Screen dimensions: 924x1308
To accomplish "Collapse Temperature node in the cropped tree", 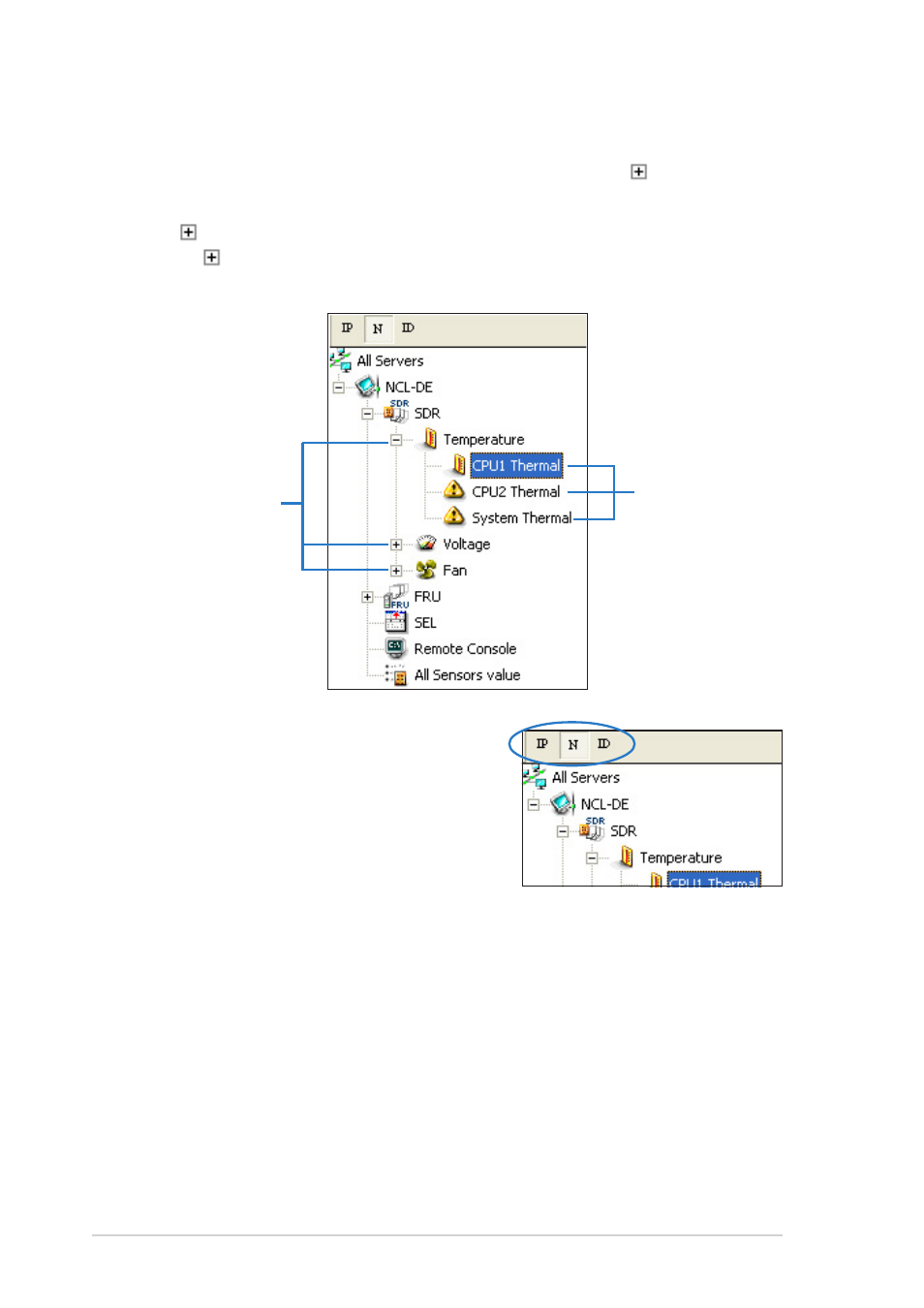I will coord(592,858).
